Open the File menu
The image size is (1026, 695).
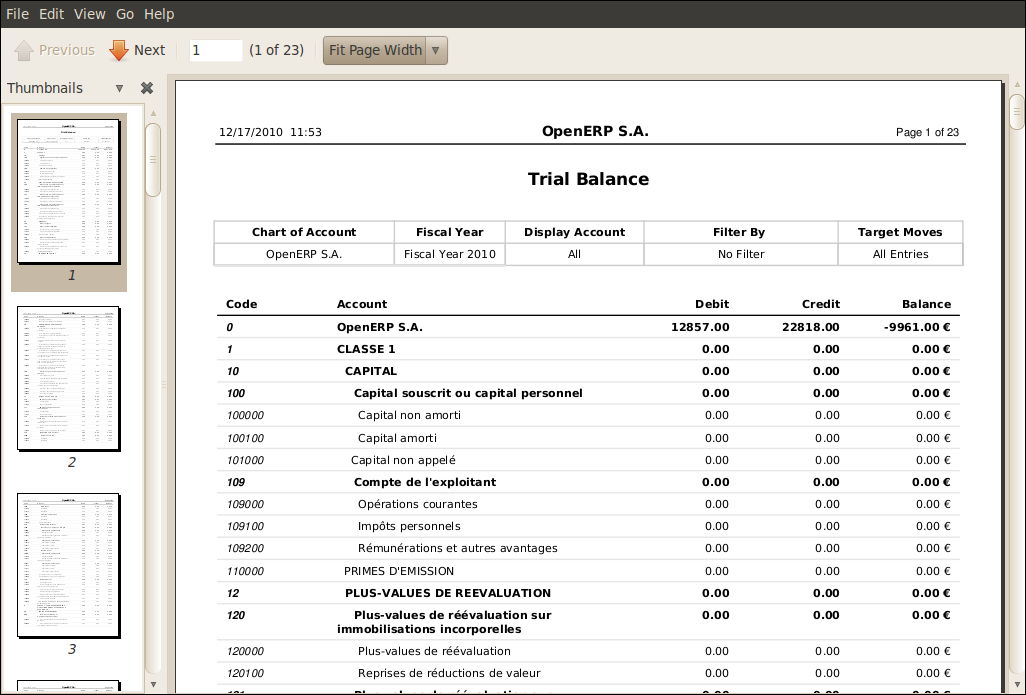pyautogui.click(x=17, y=14)
